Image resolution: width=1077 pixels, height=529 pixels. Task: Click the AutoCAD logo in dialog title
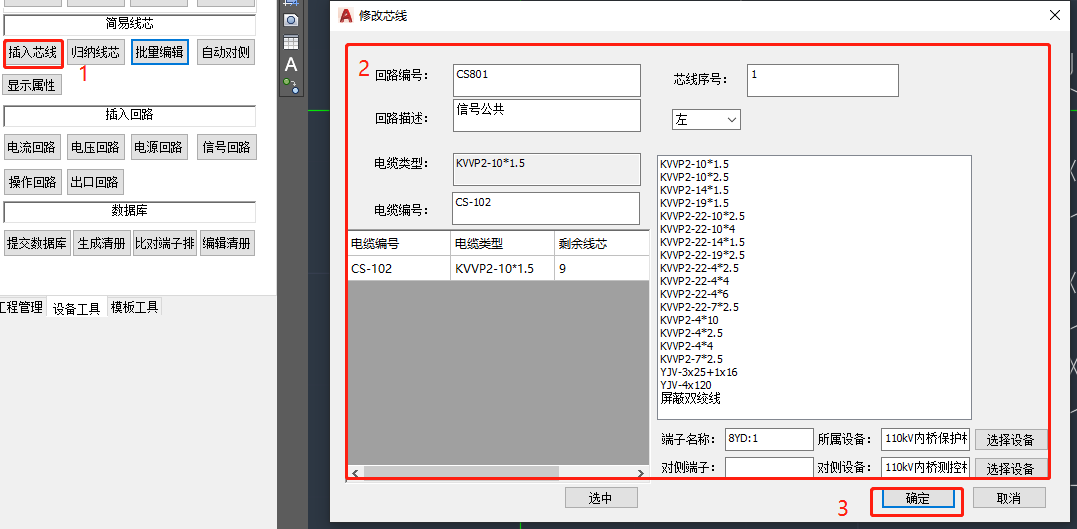[x=346, y=15]
